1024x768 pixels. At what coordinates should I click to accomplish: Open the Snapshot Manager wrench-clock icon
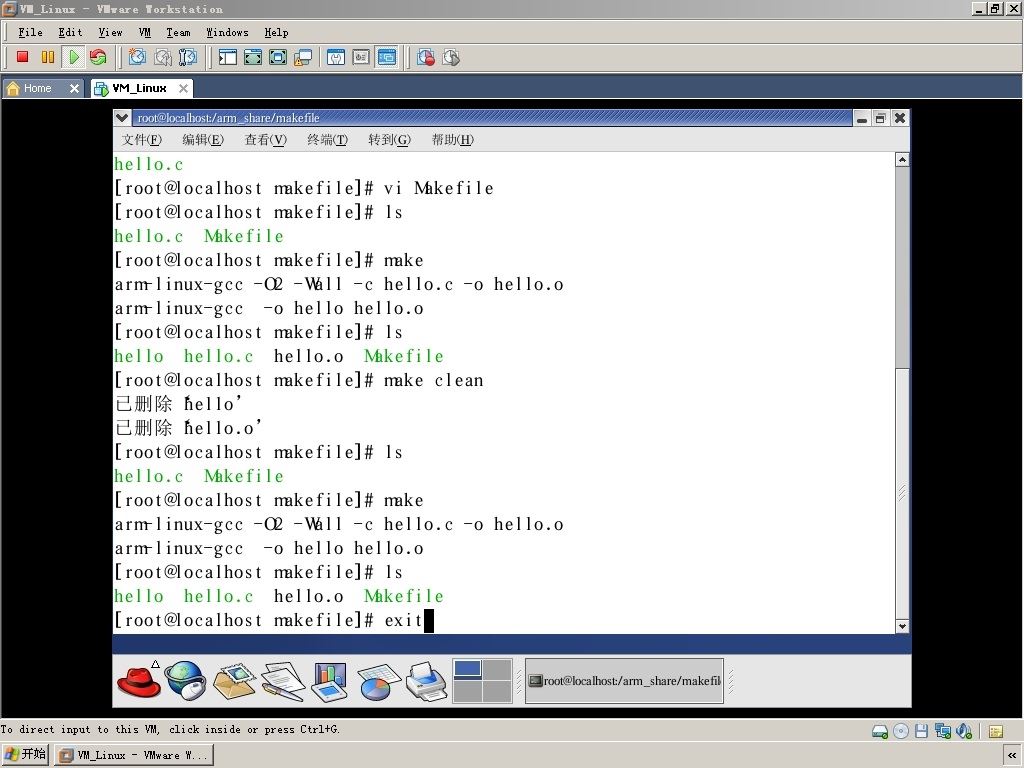pyautogui.click(x=187, y=57)
